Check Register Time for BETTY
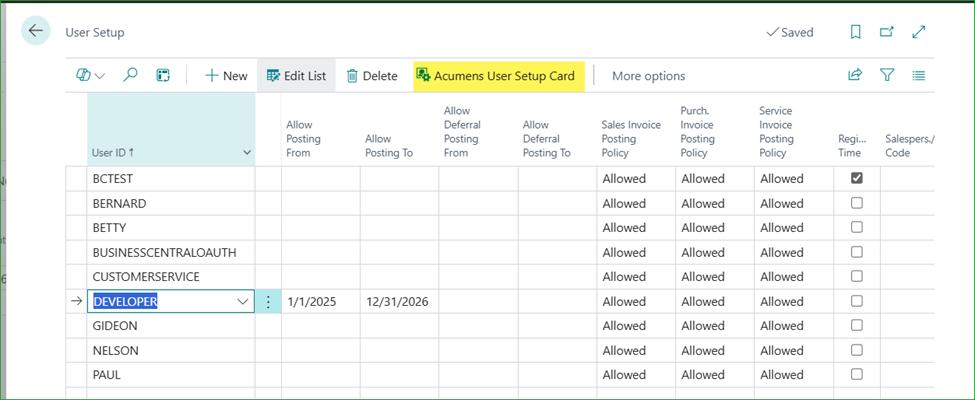The image size is (975, 400). tap(857, 227)
